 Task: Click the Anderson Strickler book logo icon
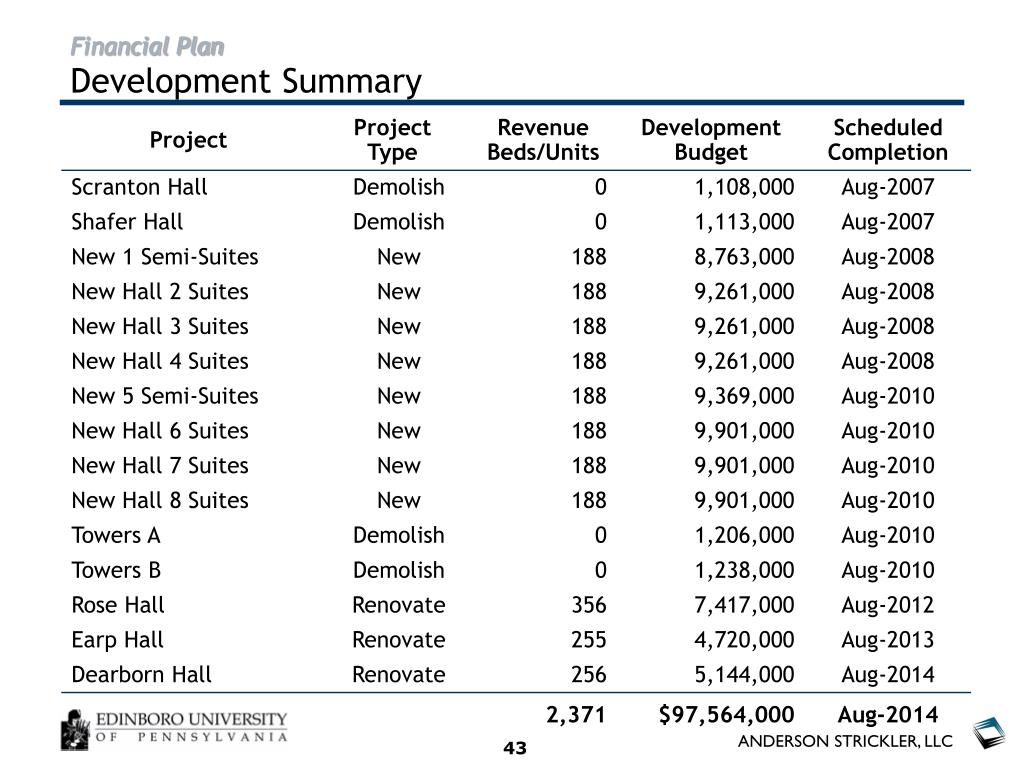pyautogui.click(x=989, y=733)
